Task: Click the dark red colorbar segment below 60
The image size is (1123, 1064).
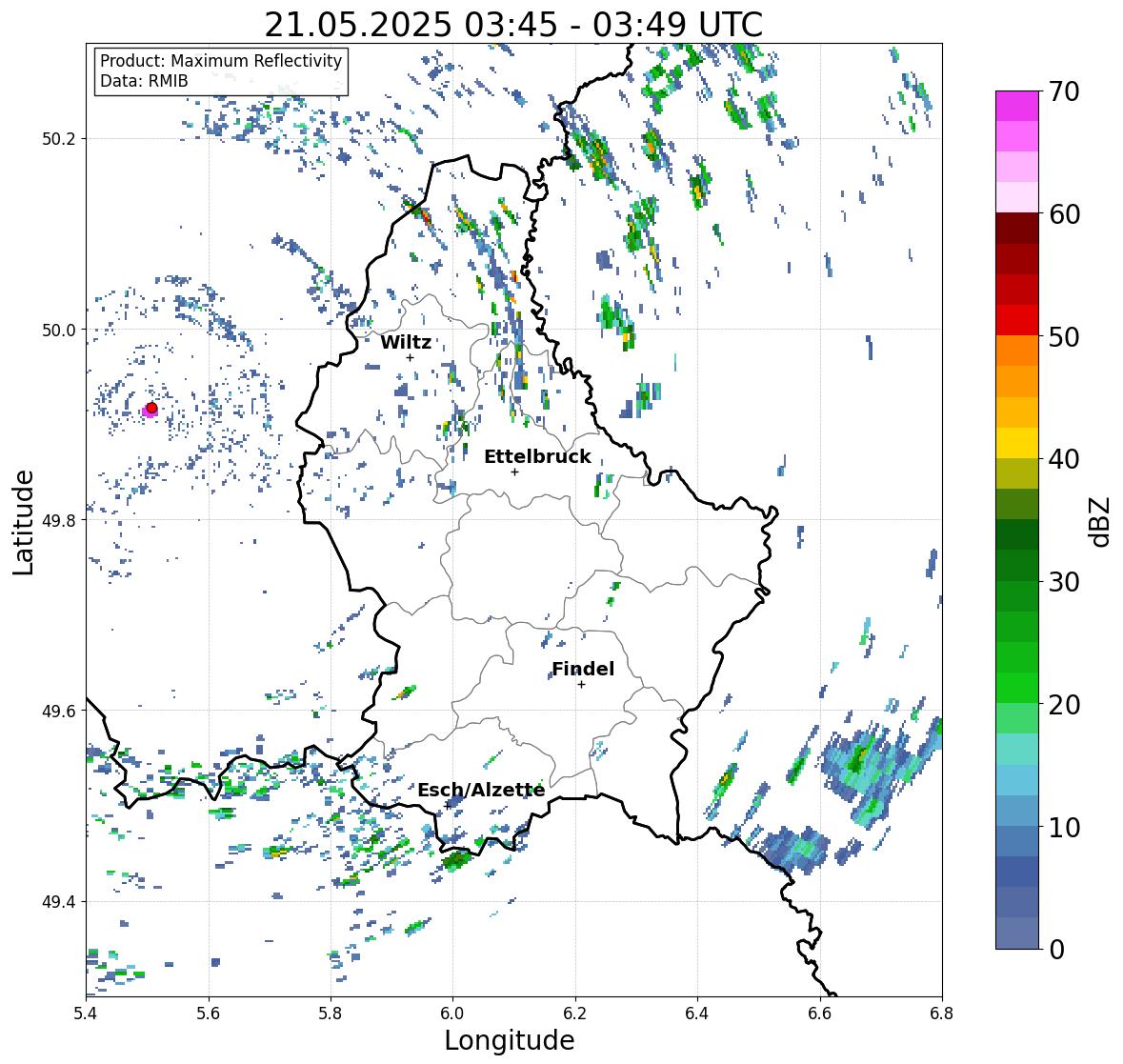Action: [x=1017, y=228]
